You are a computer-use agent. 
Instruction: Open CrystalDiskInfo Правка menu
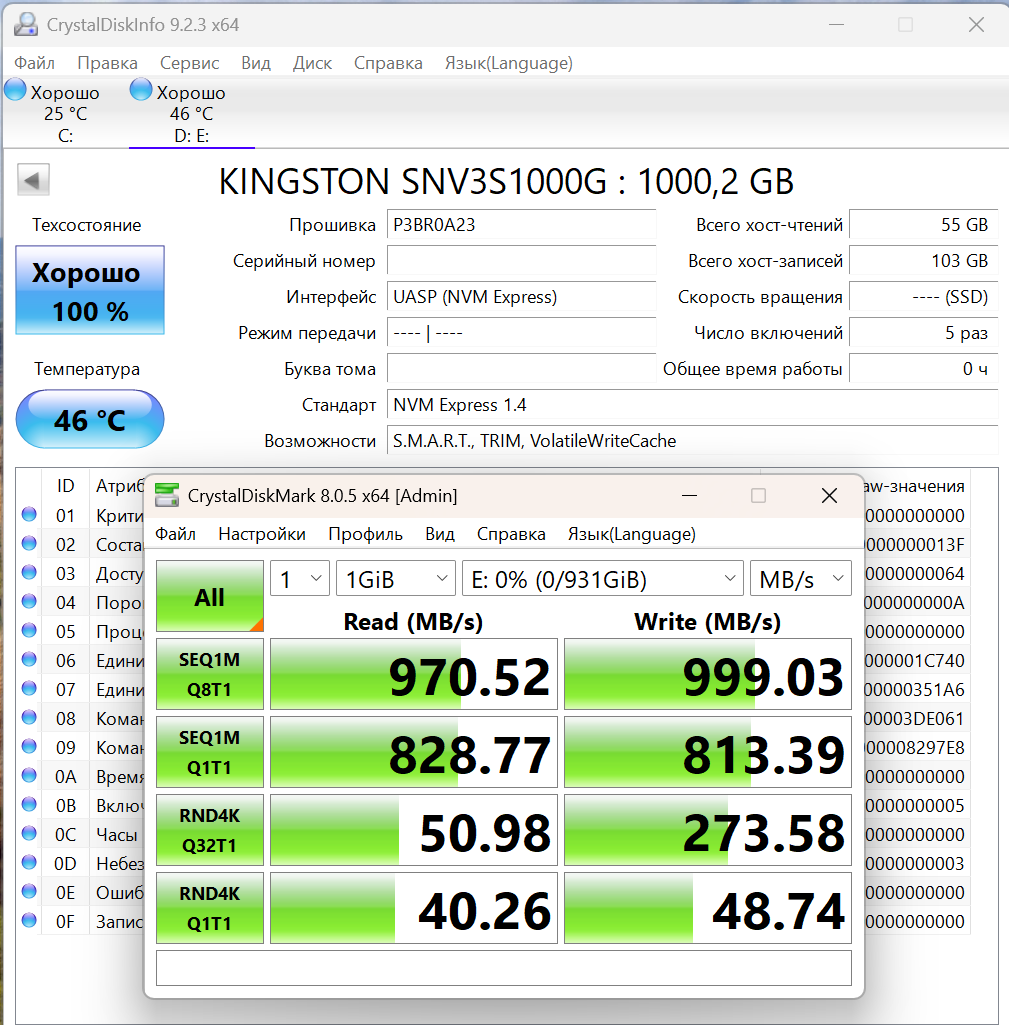107,63
